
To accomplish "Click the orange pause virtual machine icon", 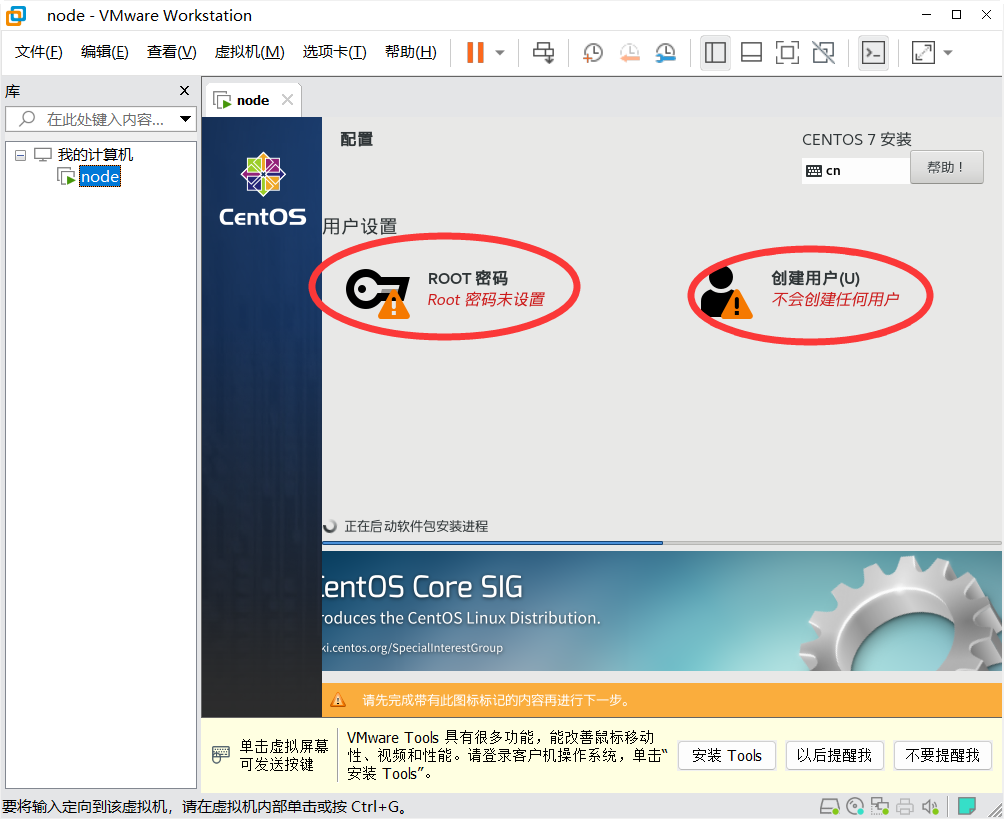I will (x=475, y=53).
